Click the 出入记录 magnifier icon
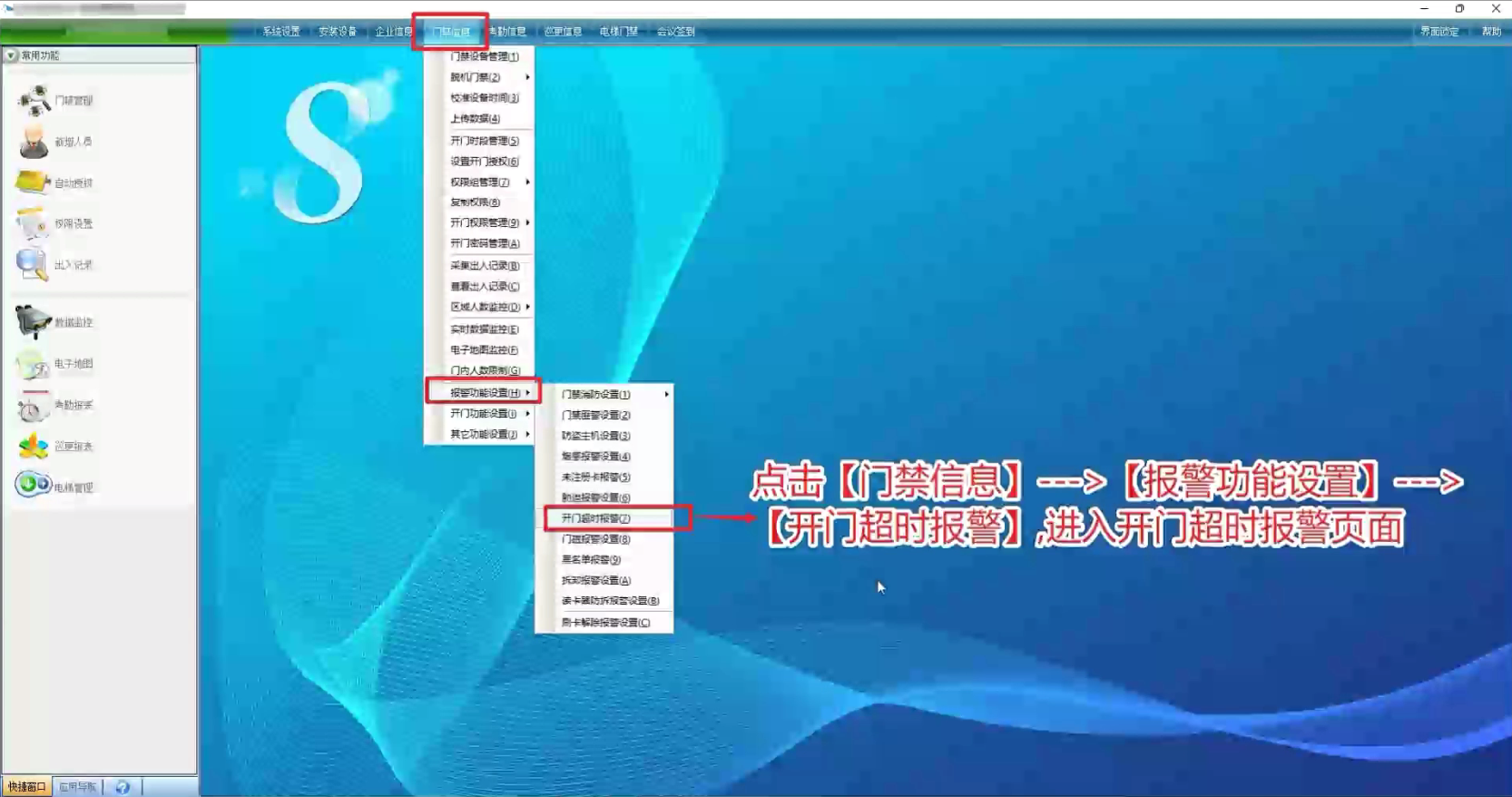 32,264
